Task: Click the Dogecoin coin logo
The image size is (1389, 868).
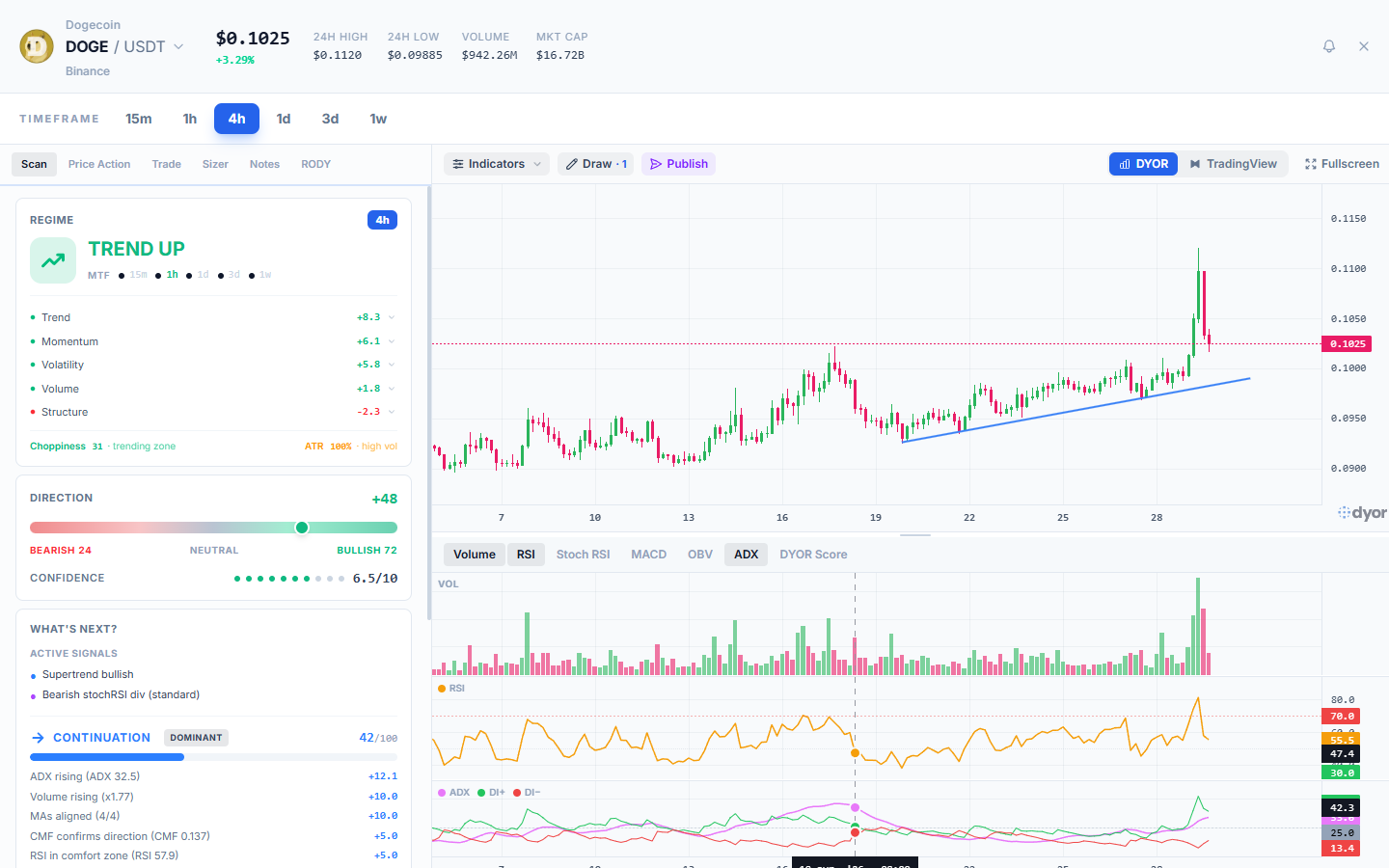Action: [x=37, y=46]
